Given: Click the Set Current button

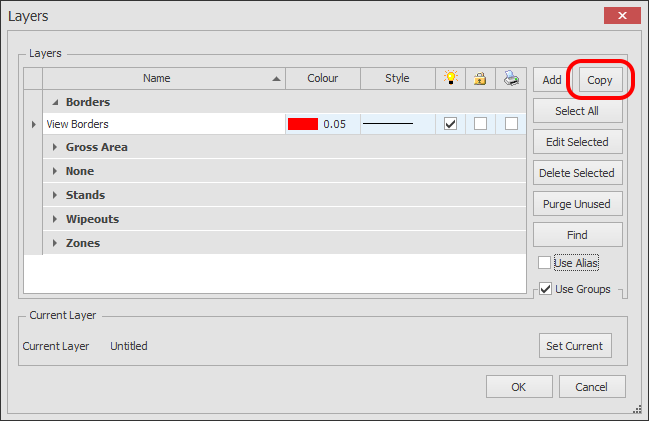Looking at the screenshot, I should pos(575,346).
